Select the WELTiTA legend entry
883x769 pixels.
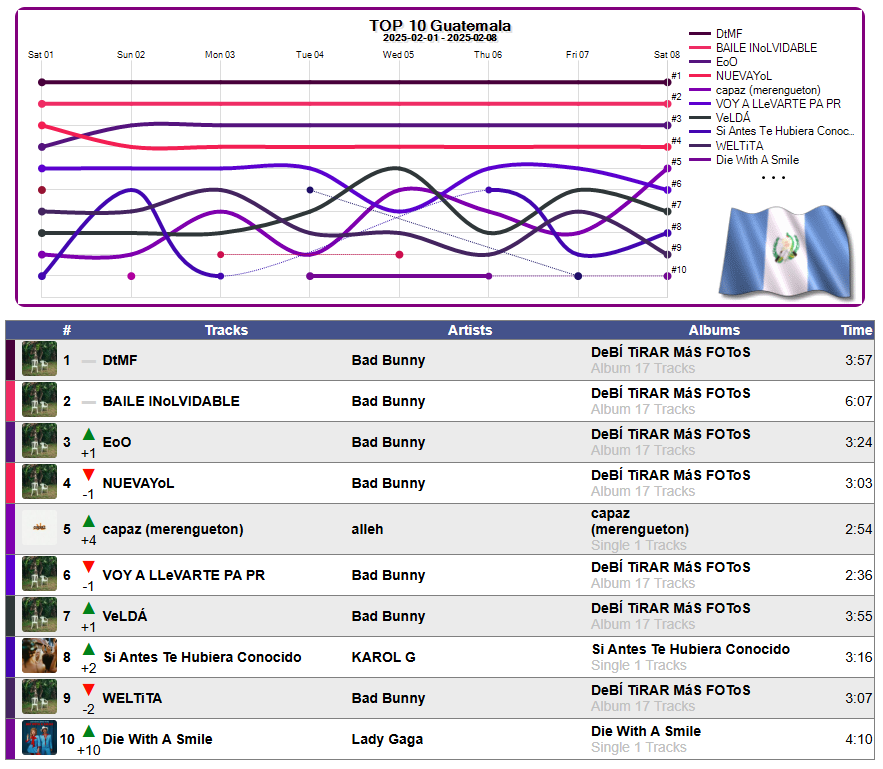pos(727,146)
